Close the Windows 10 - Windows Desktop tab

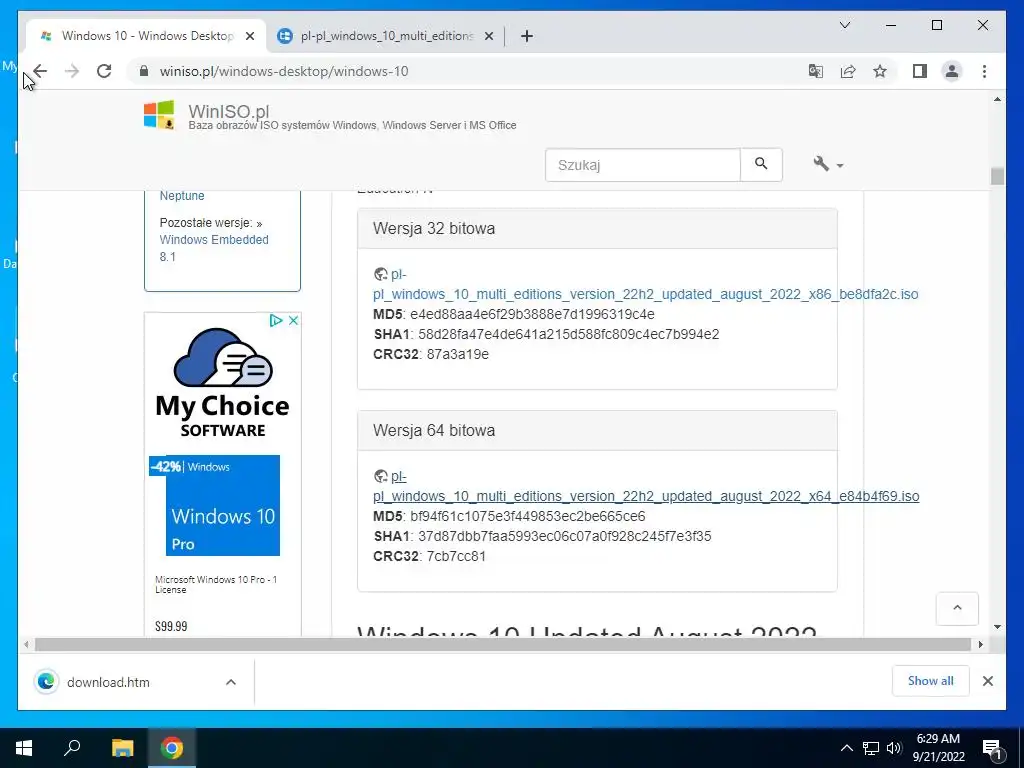(x=249, y=36)
